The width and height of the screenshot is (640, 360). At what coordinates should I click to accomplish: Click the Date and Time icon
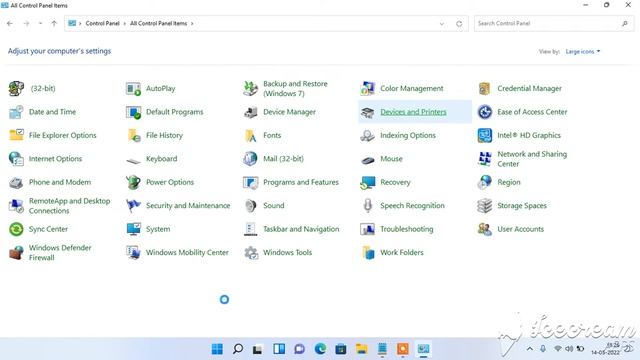(16, 112)
